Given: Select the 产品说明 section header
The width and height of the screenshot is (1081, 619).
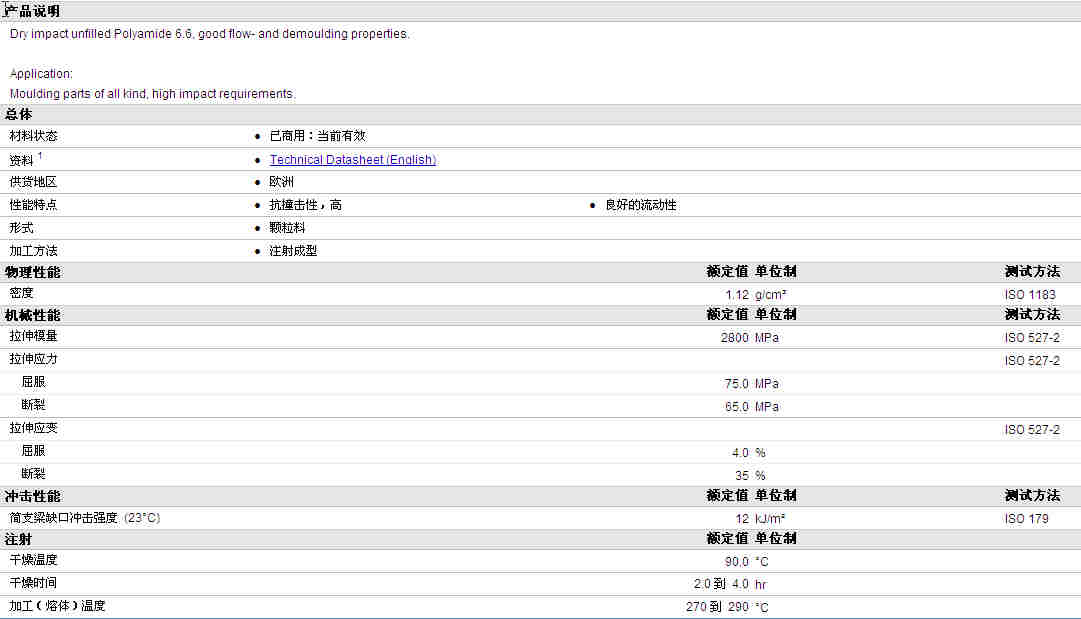Looking at the screenshot, I should (32, 12).
